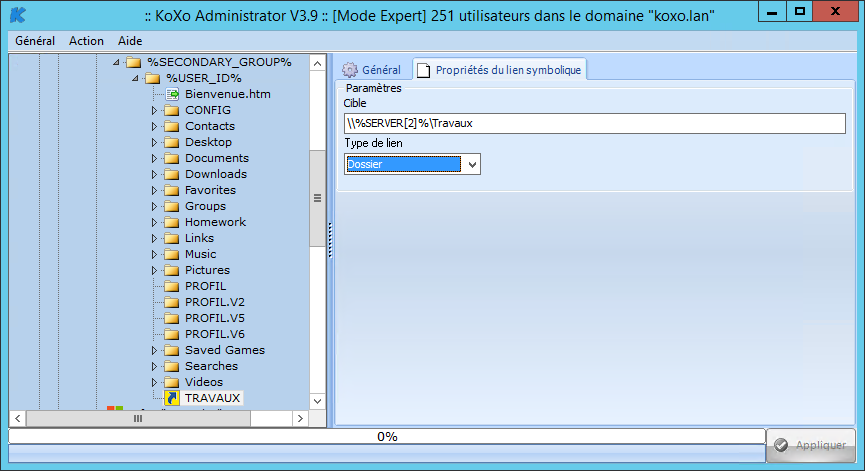The height and width of the screenshot is (471, 865).
Task: Click the TRAVAUX symbolic link shortcut icon
Action: pyautogui.click(x=172, y=398)
